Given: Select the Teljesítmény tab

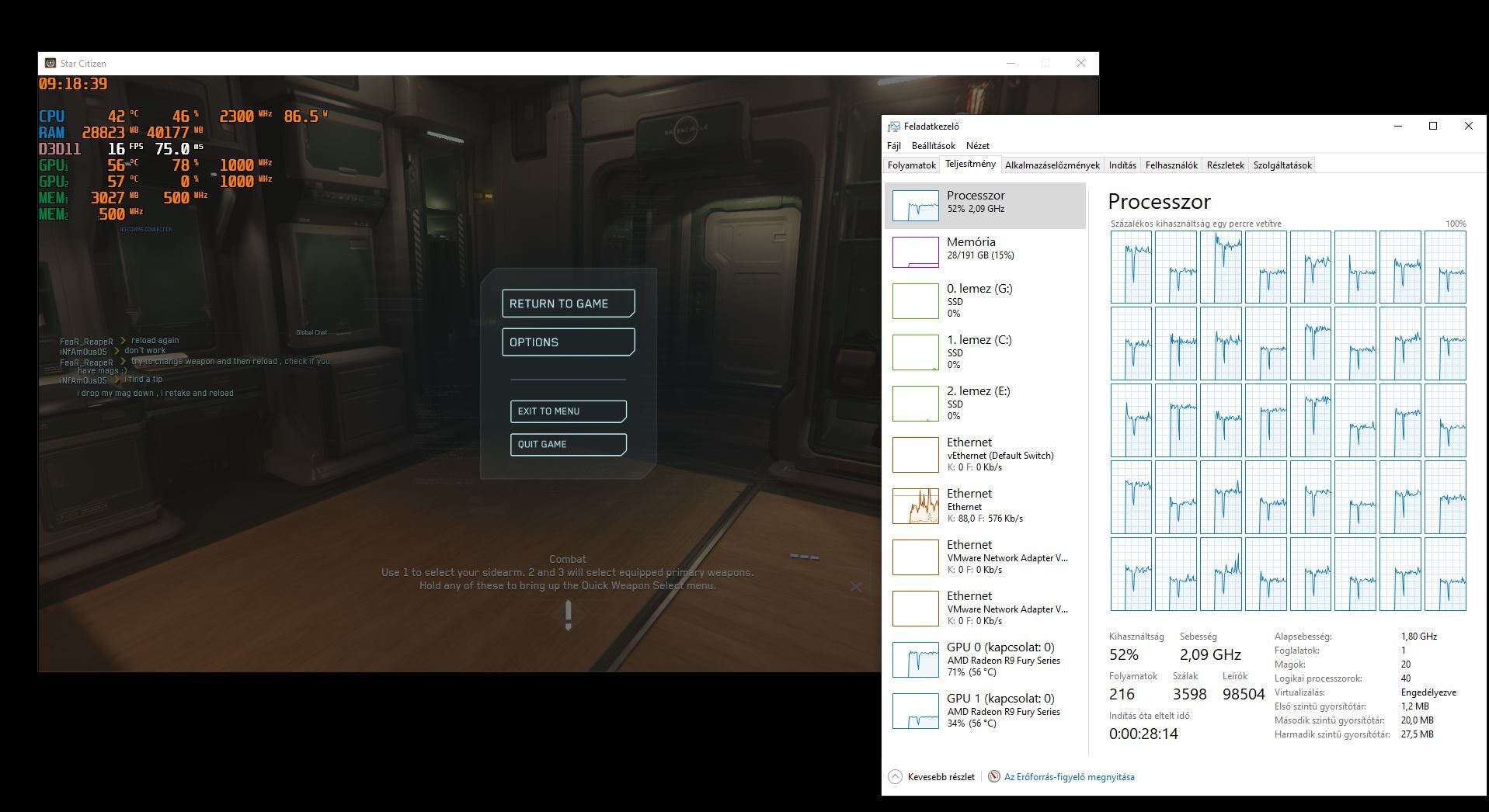Looking at the screenshot, I should [x=970, y=164].
